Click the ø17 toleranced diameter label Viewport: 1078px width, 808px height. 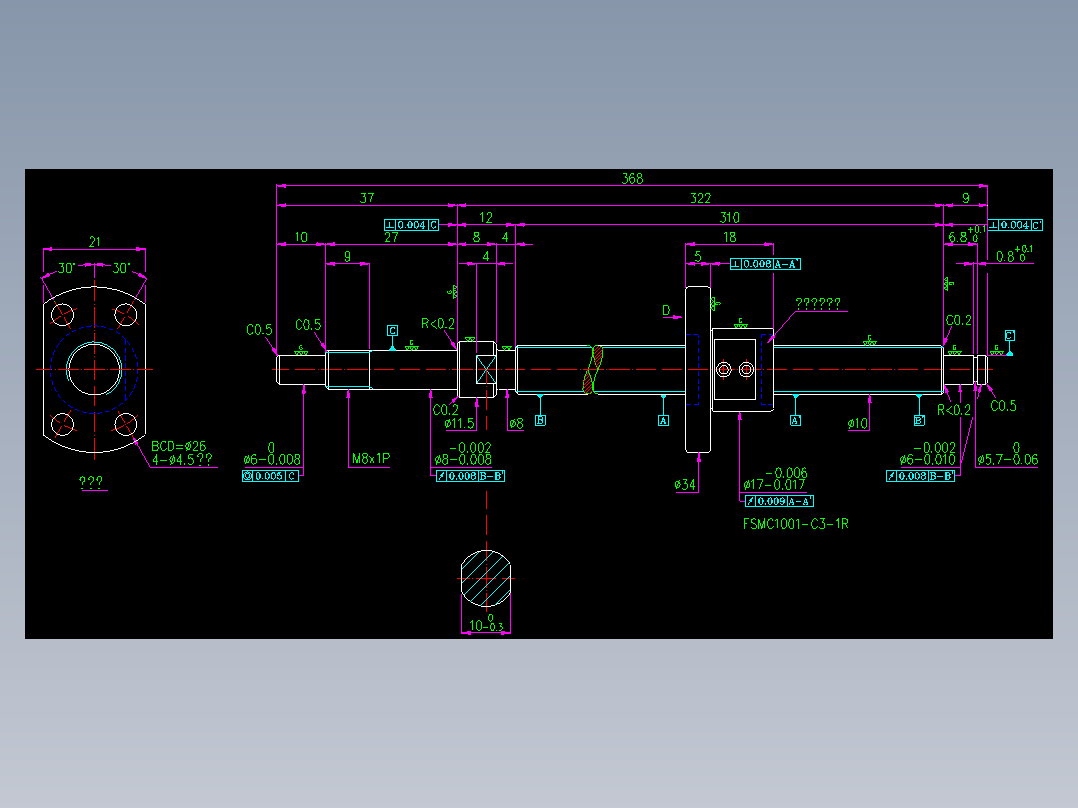(775, 479)
